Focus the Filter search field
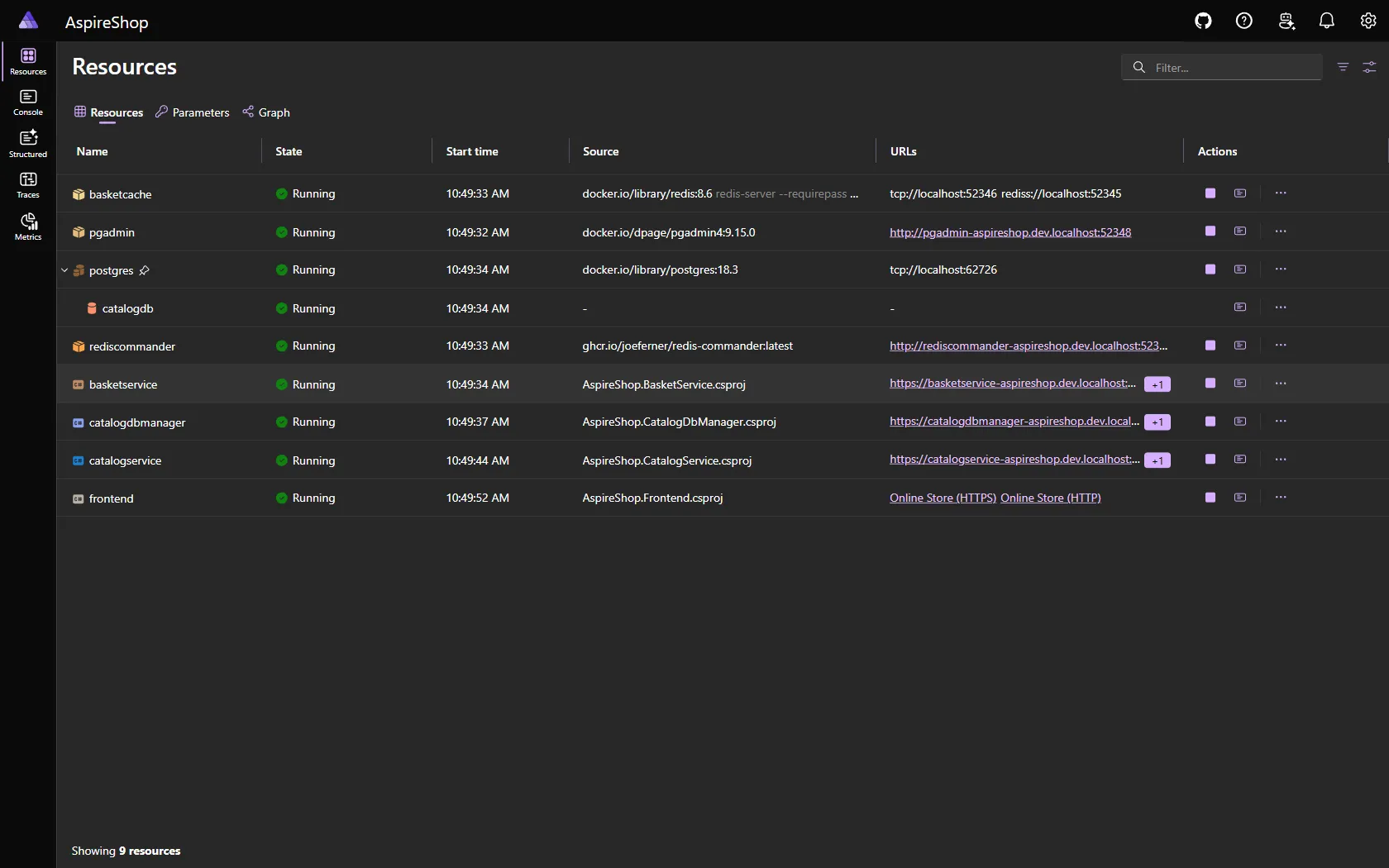The image size is (1389, 868). [1222, 67]
